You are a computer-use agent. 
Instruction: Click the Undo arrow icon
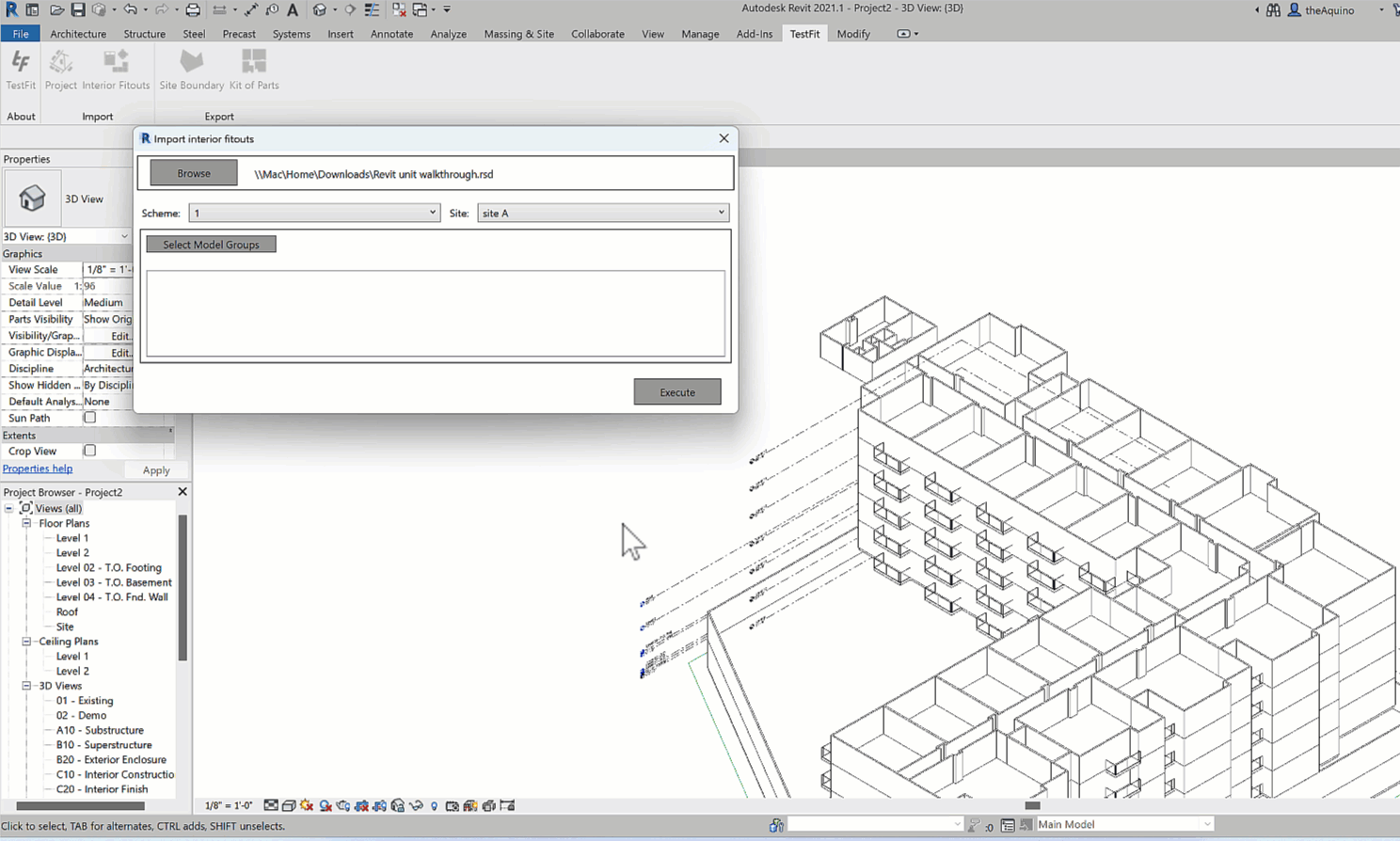click(130, 9)
